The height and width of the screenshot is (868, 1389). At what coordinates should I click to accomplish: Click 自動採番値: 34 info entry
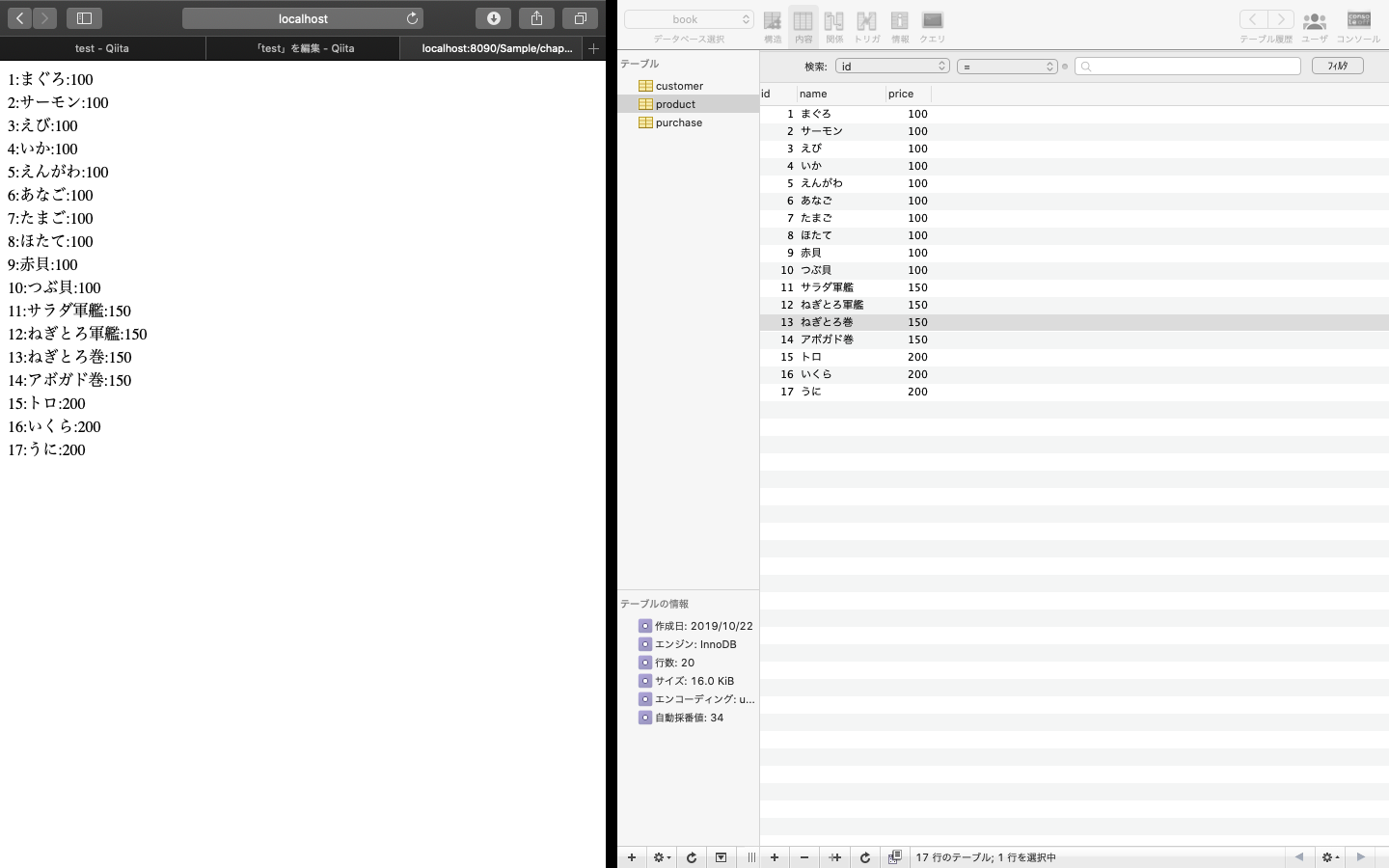pos(681,718)
